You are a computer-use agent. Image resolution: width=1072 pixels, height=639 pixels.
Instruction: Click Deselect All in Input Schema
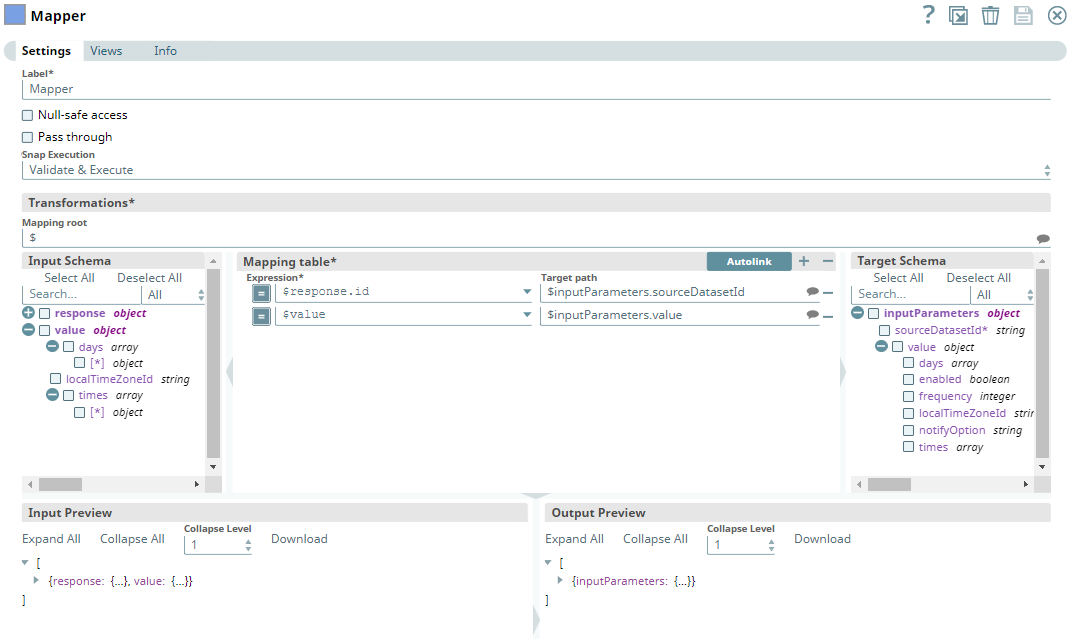[x=149, y=277]
